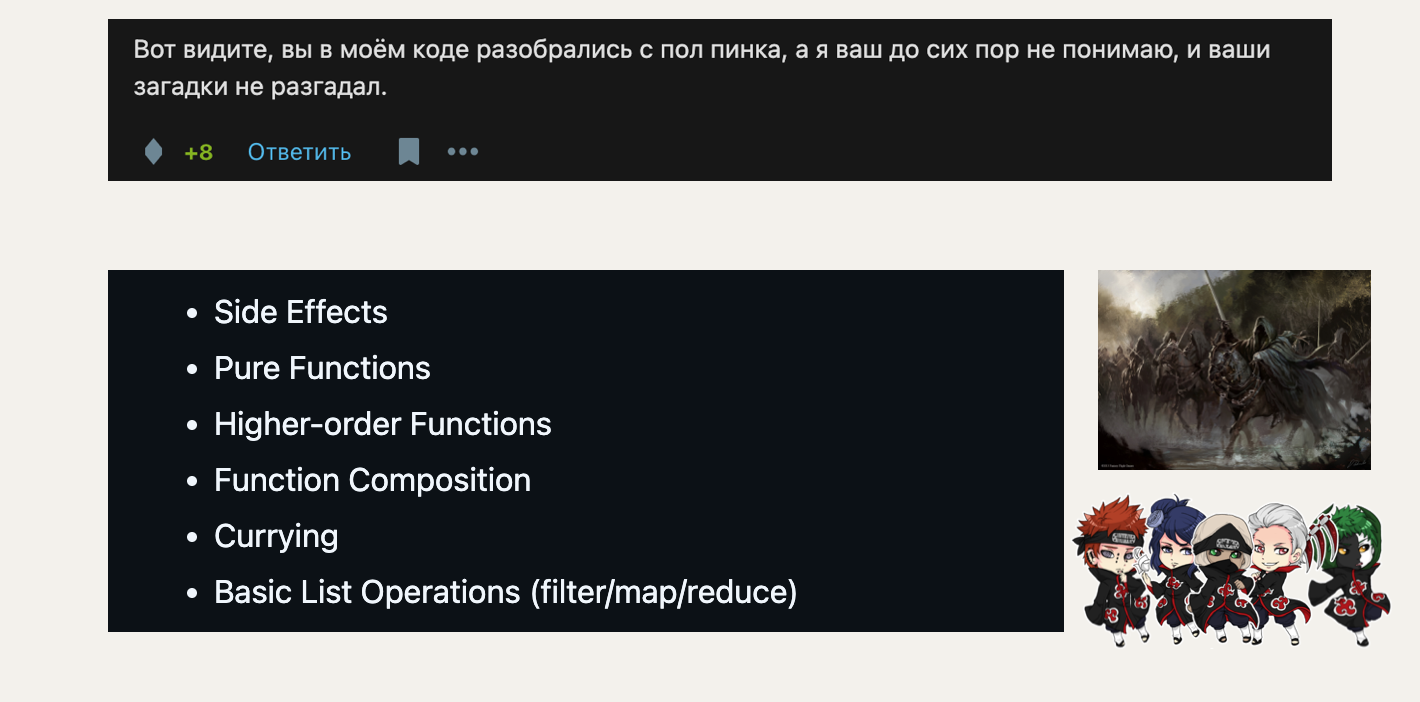
Task: Click the comment text starting with Вот видите
Action: [x=700, y=49]
